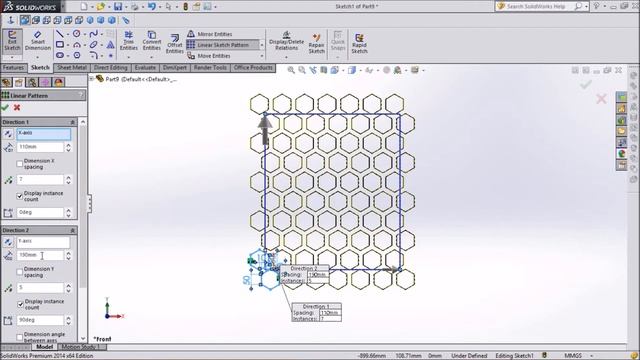This screenshot has width=640, height=360.
Task: Select the Slot sketch tool
Action: coord(60,55)
